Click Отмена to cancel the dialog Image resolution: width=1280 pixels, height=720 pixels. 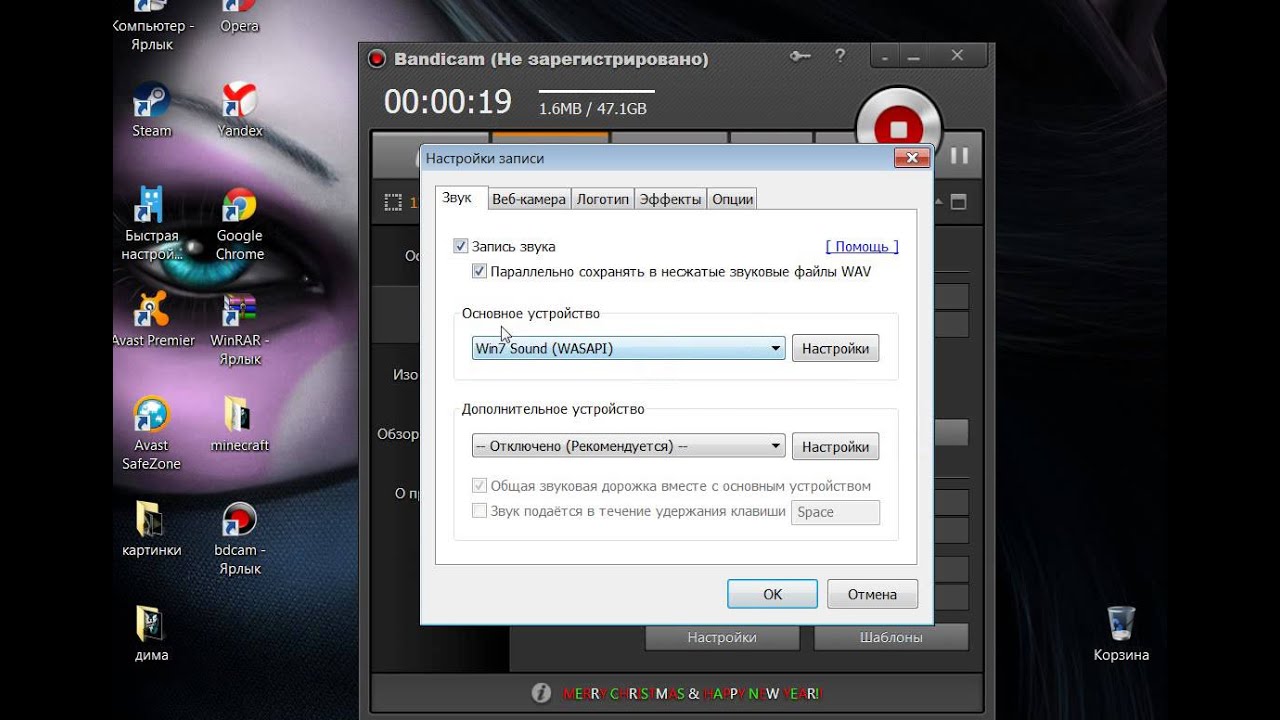[x=872, y=594]
